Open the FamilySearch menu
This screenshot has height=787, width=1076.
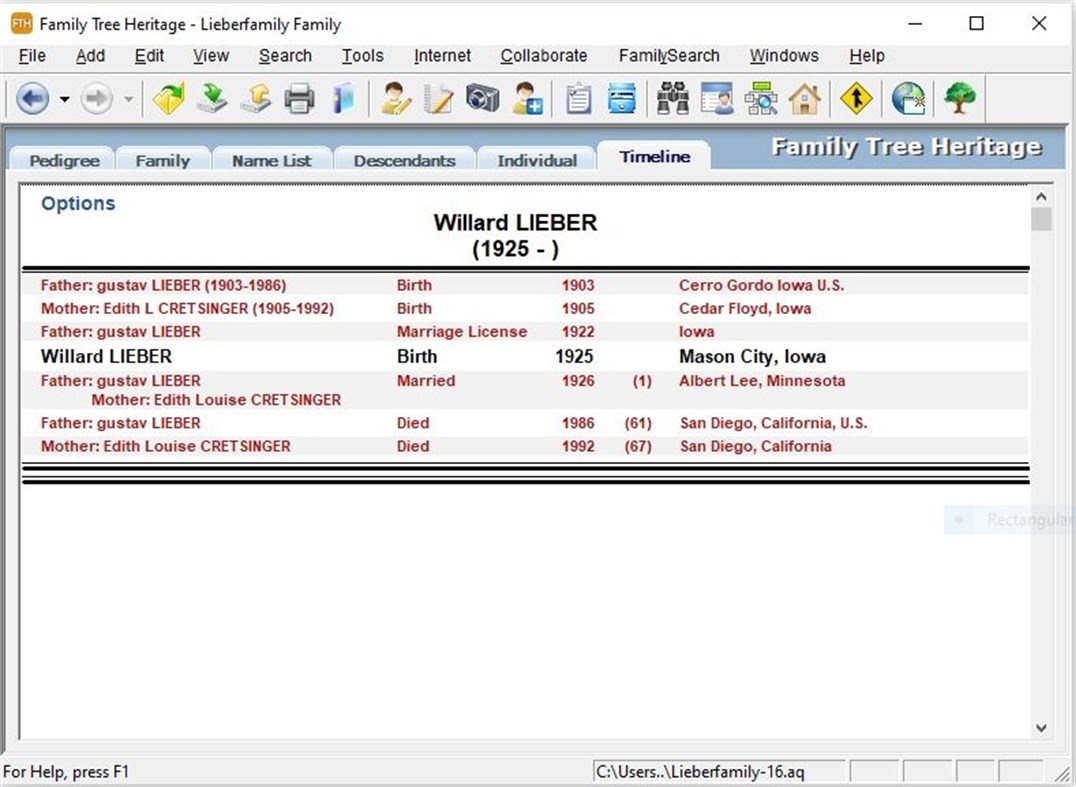pyautogui.click(x=669, y=56)
